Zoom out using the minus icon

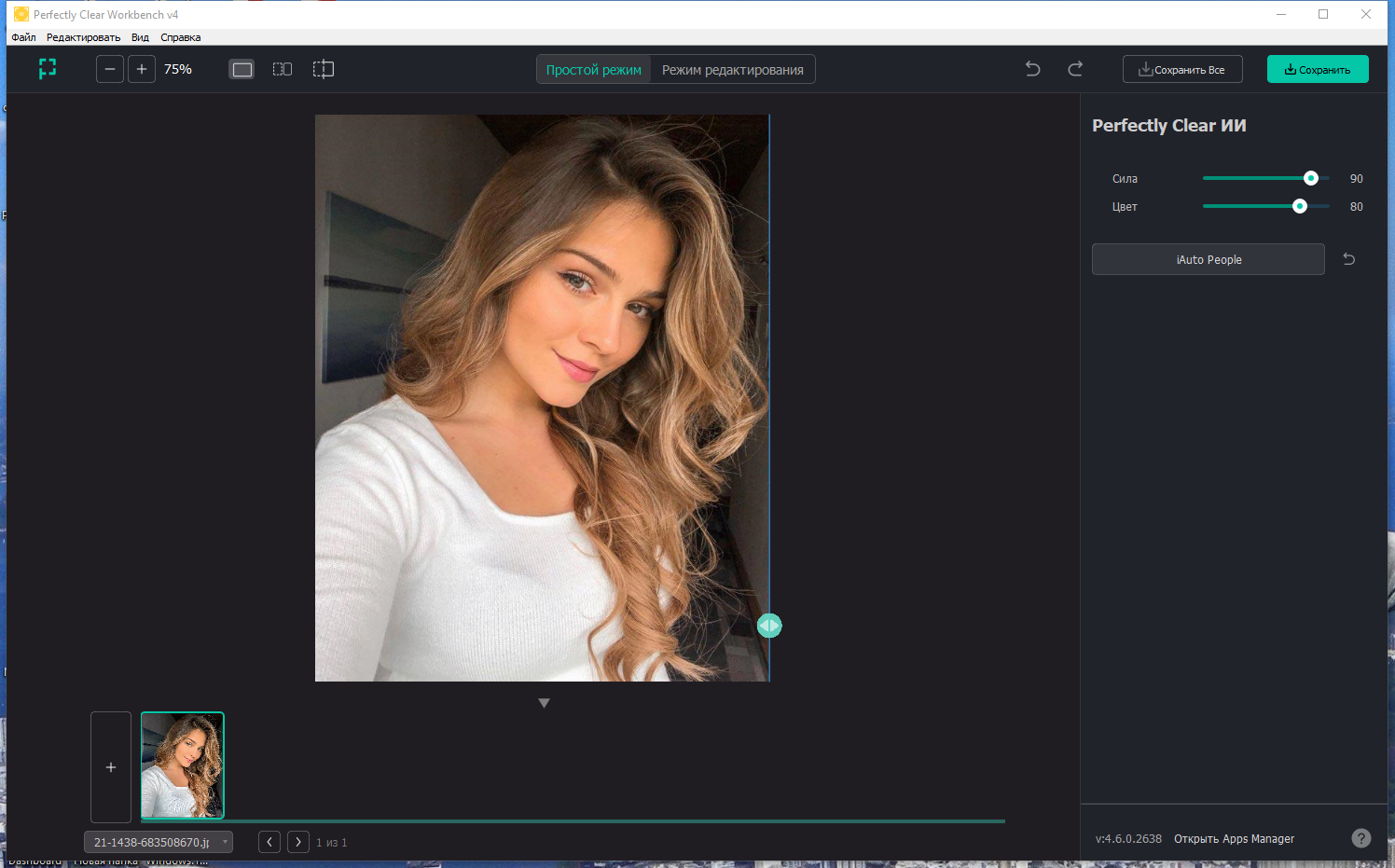(109, 68)
